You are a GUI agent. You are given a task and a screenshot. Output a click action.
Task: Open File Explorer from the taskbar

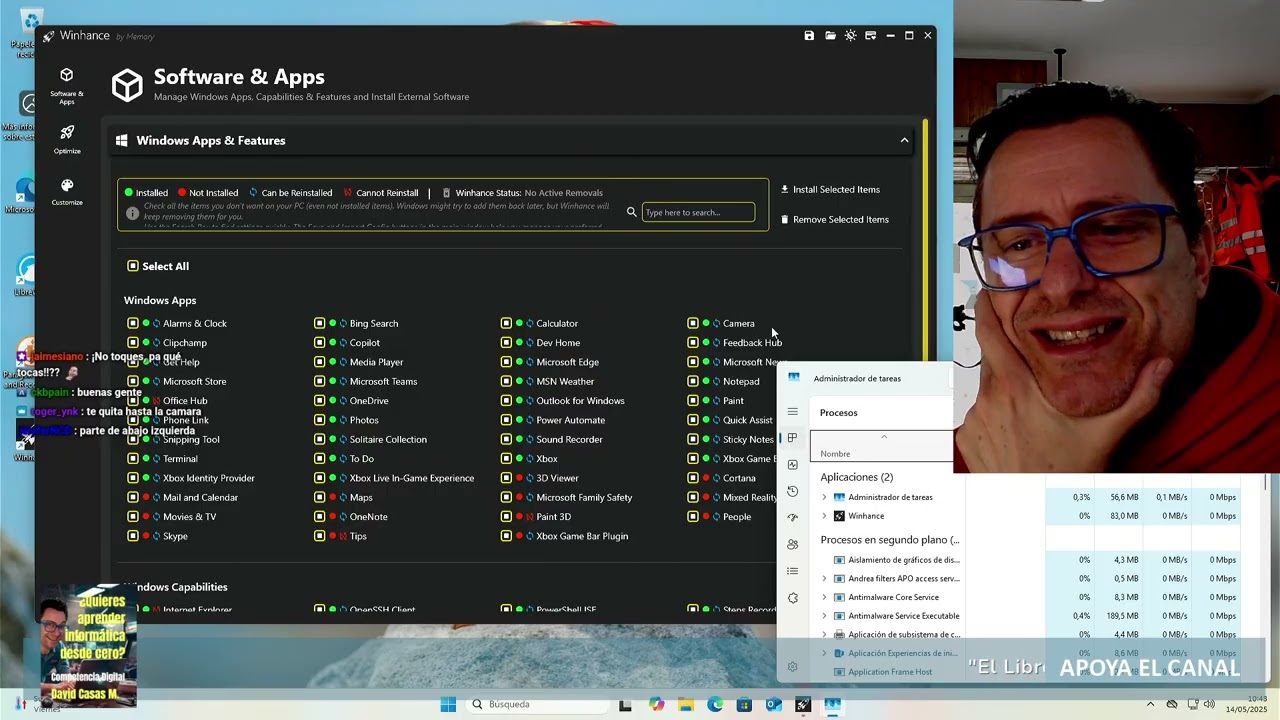686,704
